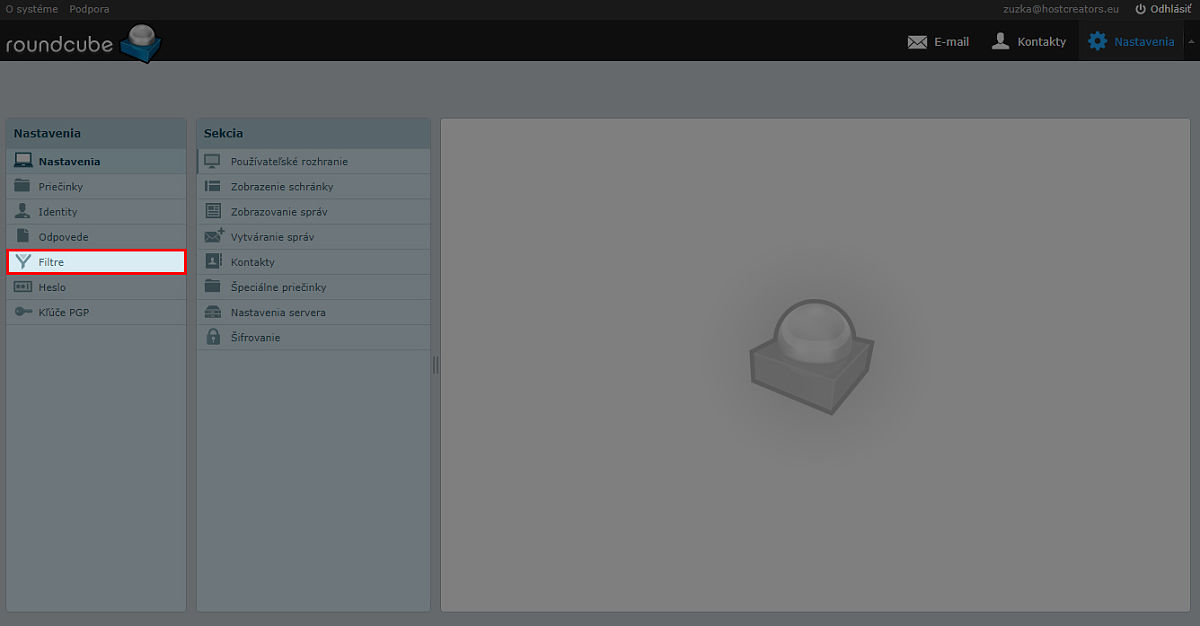Click the Kontakty address book icon in Sekcia
Screen dimensions: 1200x626
coord(213,261)
